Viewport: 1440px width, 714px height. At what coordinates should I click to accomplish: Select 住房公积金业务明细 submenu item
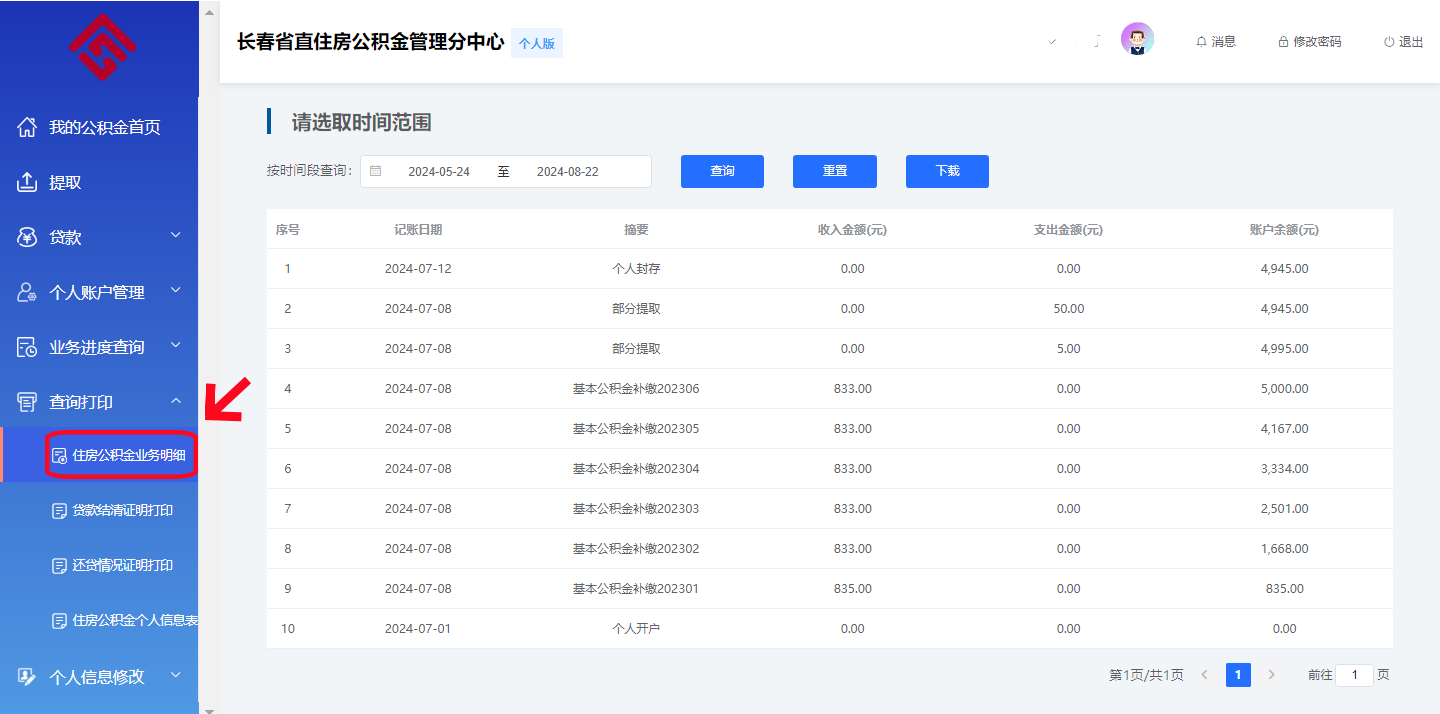click(x=99, y=456)
